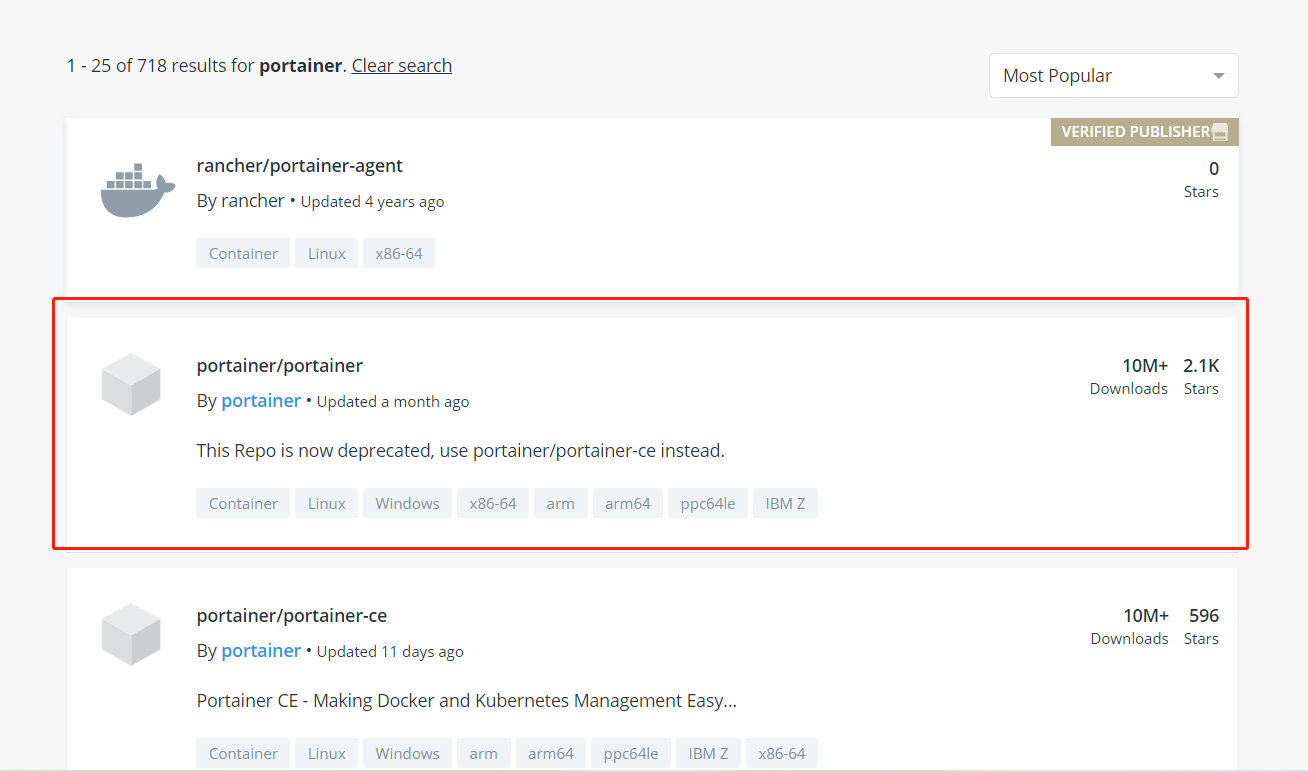Click the rancher/portainer-agent whale logo
This screenshot has height=772, width=1308.
point(138,190)
